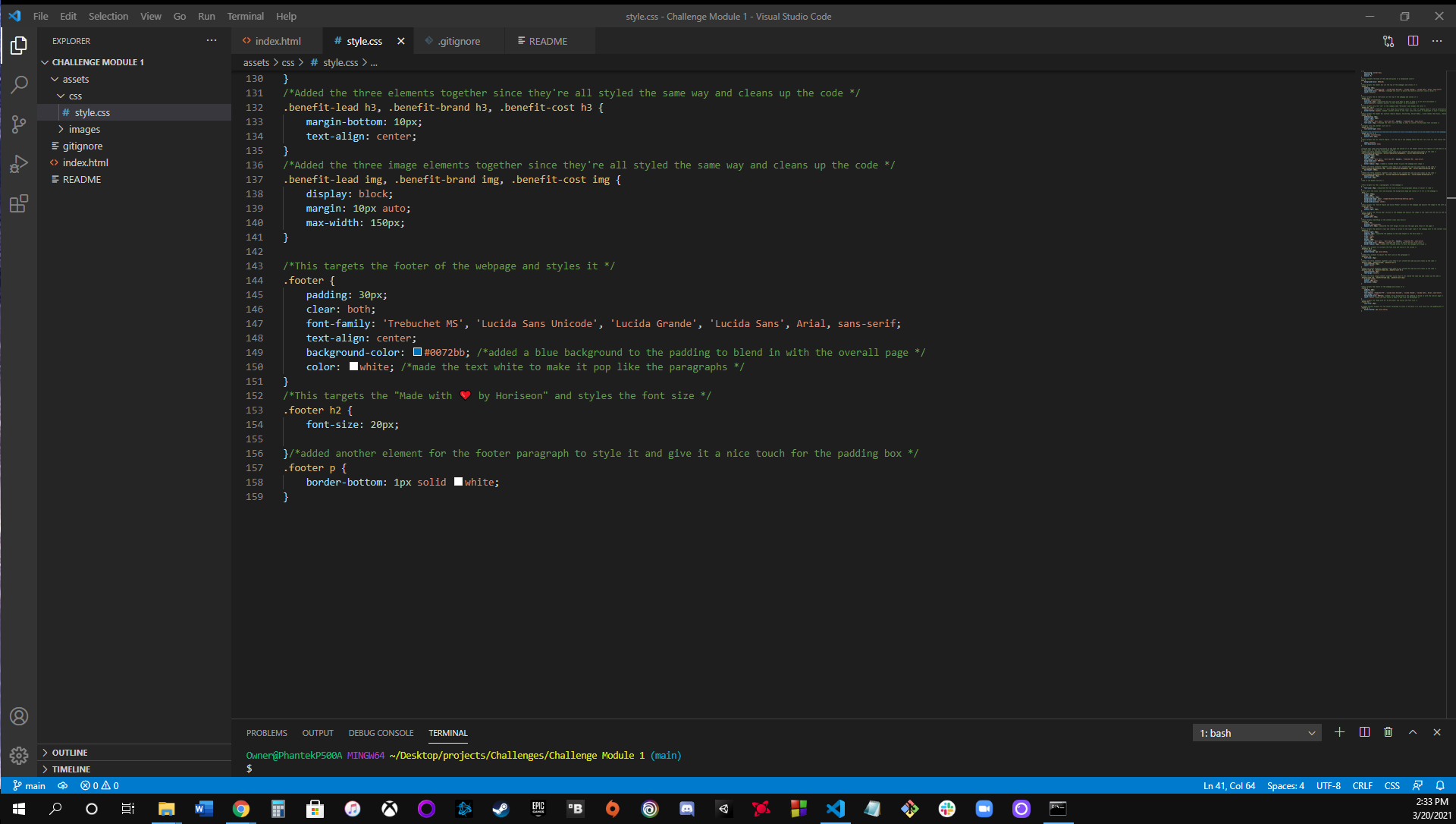Switch to the README editor tab
Screen dimensions: 1456x824
[x=548, y=41]
